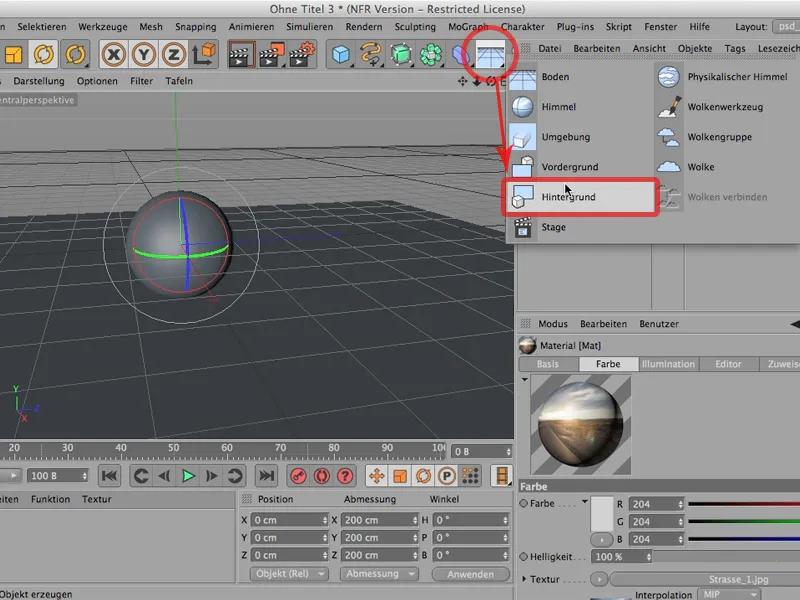The height and width of the screenshot is (600, 800).
Task: Choose the spline pen tool icon
Action: tap(371, 55)
